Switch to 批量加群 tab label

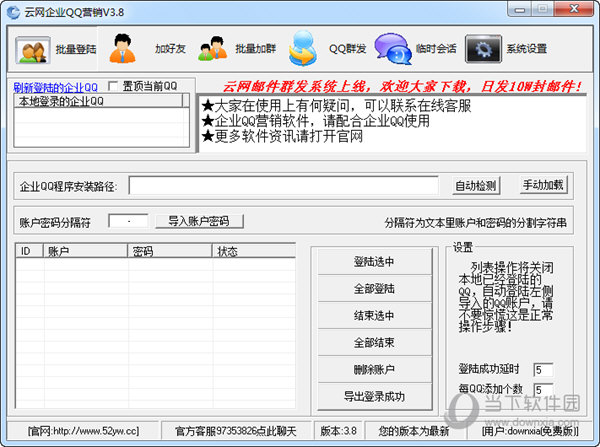point(256,49)
